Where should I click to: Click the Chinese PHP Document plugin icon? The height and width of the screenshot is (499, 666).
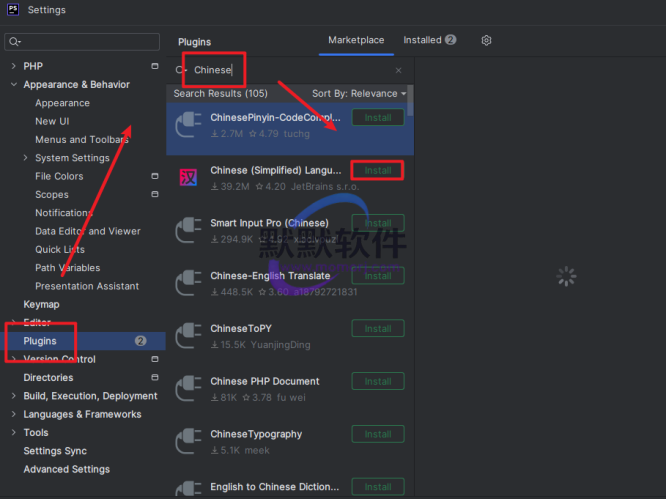(x=188, y=388)
